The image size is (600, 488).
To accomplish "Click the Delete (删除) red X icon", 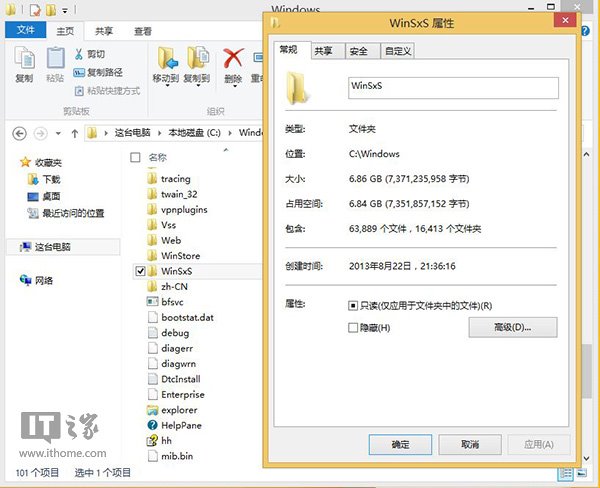I will (233, 58).
